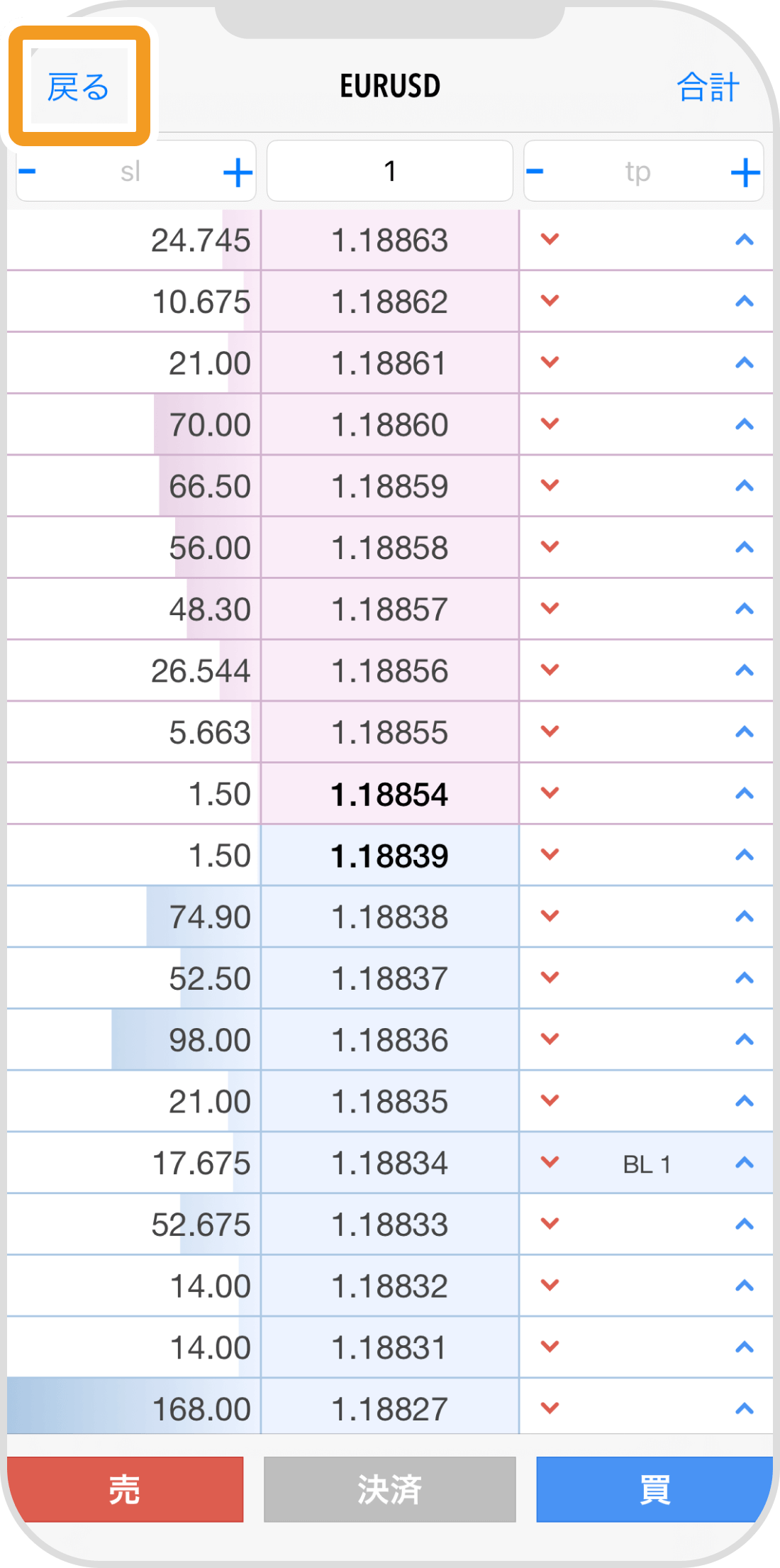Image resolution: width=780 pixels, height=1568 pixels.
Task: Tap the take-profit (tp) minus icon
Action: coord(535,171)
